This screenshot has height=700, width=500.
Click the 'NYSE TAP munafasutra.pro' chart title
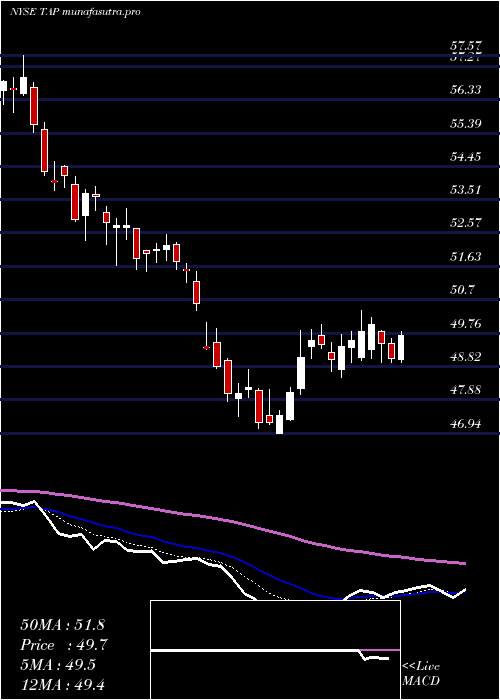click(75, 12)
